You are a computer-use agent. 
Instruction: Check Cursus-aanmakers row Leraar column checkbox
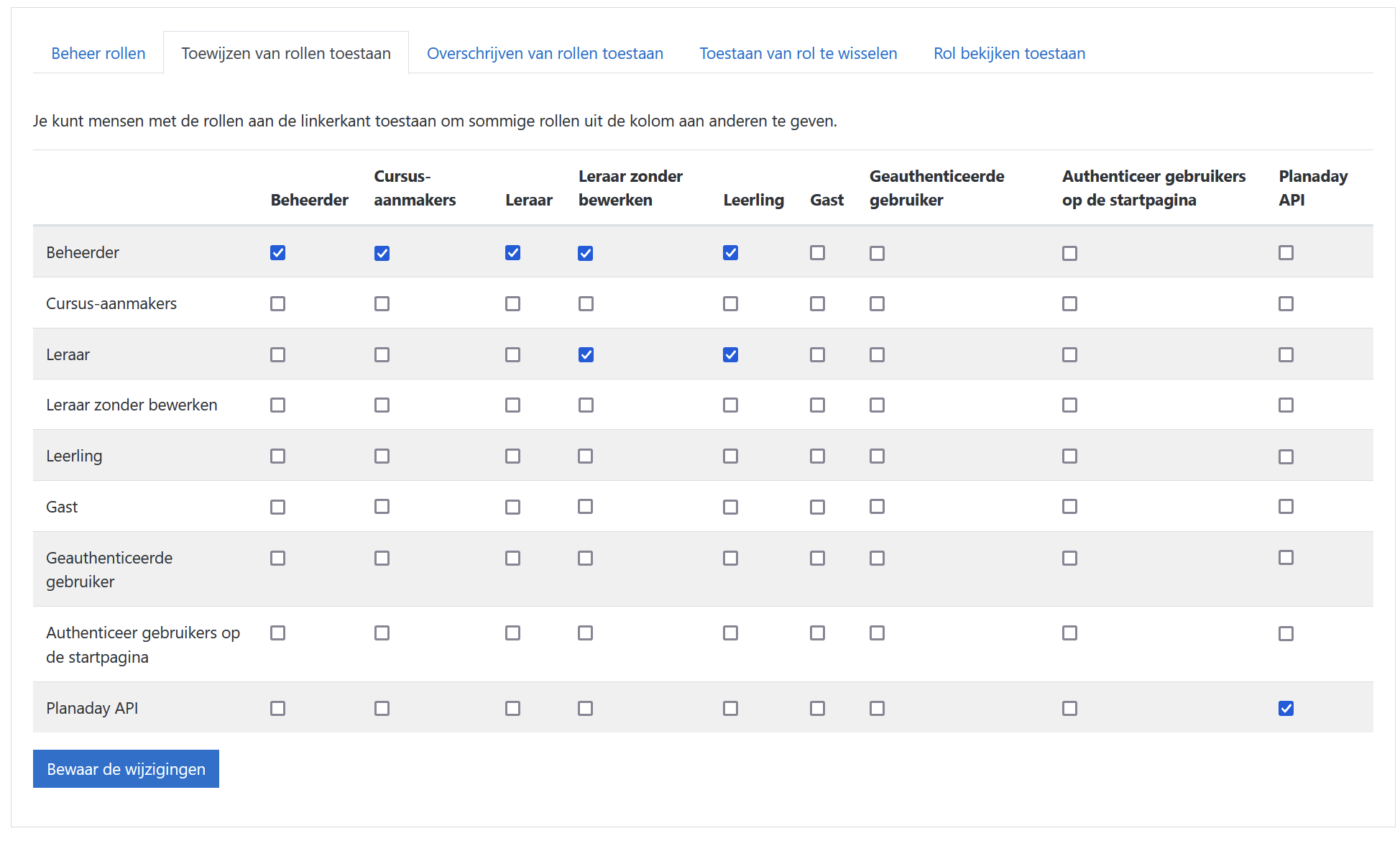[512, 303]
